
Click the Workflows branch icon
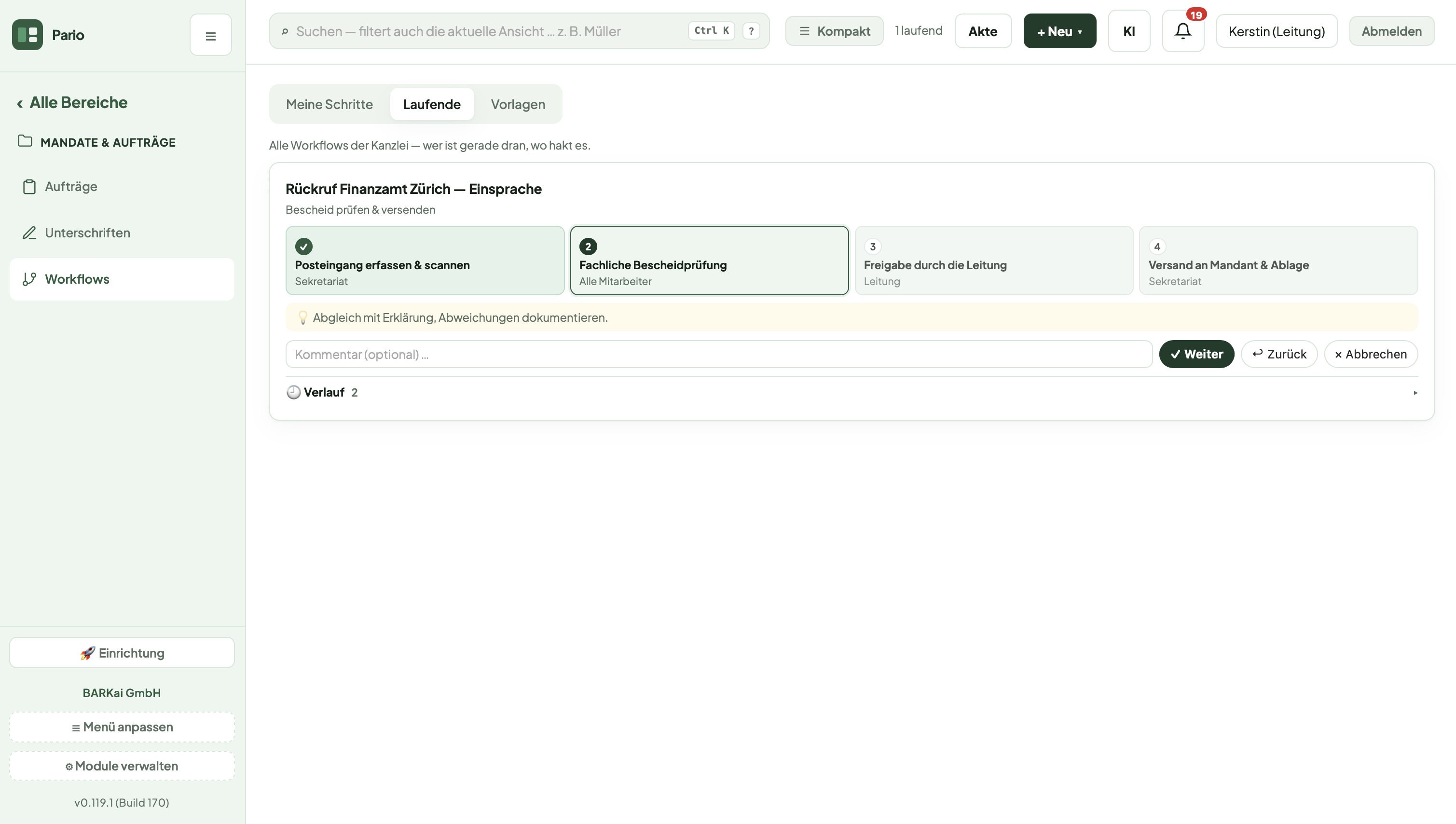pyautogui.click(x=29, y=279)
